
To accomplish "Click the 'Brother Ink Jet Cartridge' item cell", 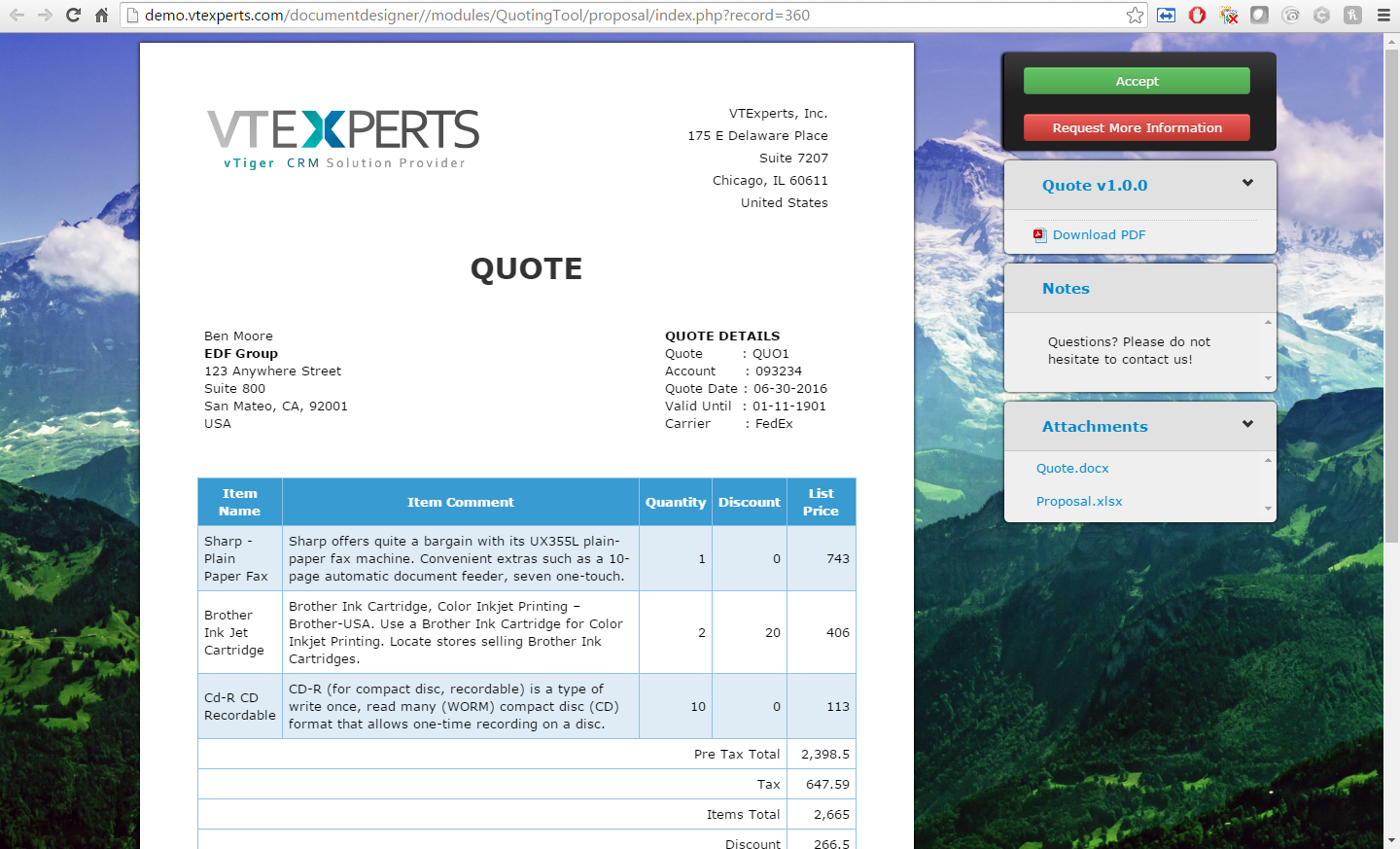I will (x=240, y=632).
